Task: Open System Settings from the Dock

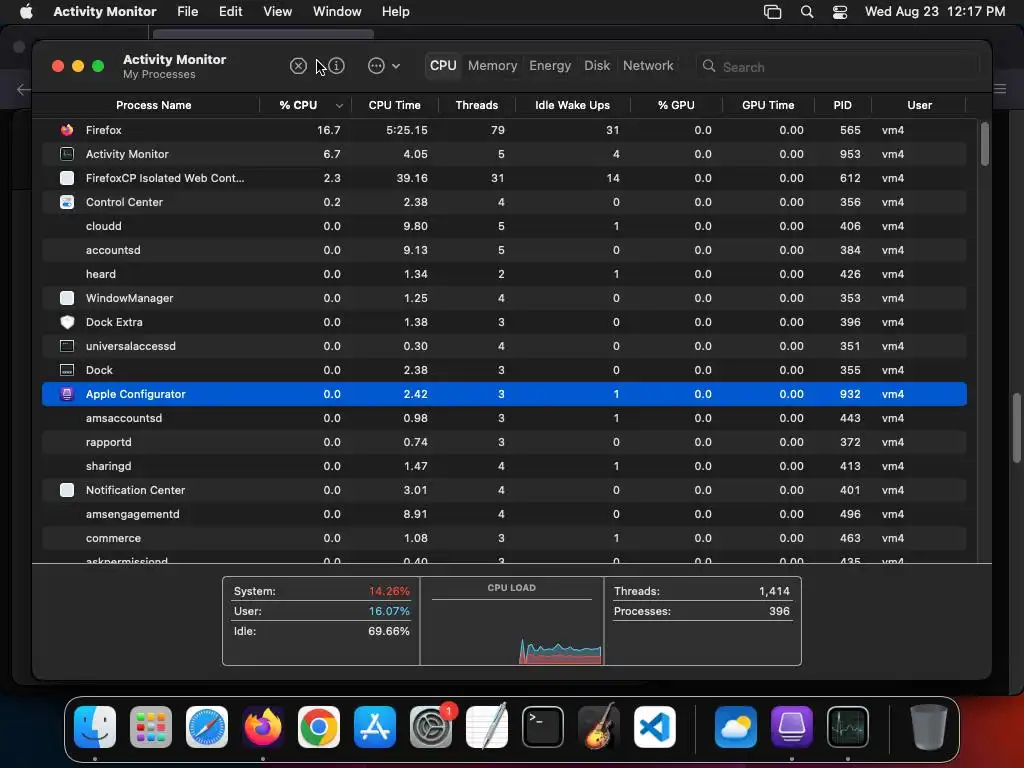Action: pyautogui.click(x=431, y=727)
